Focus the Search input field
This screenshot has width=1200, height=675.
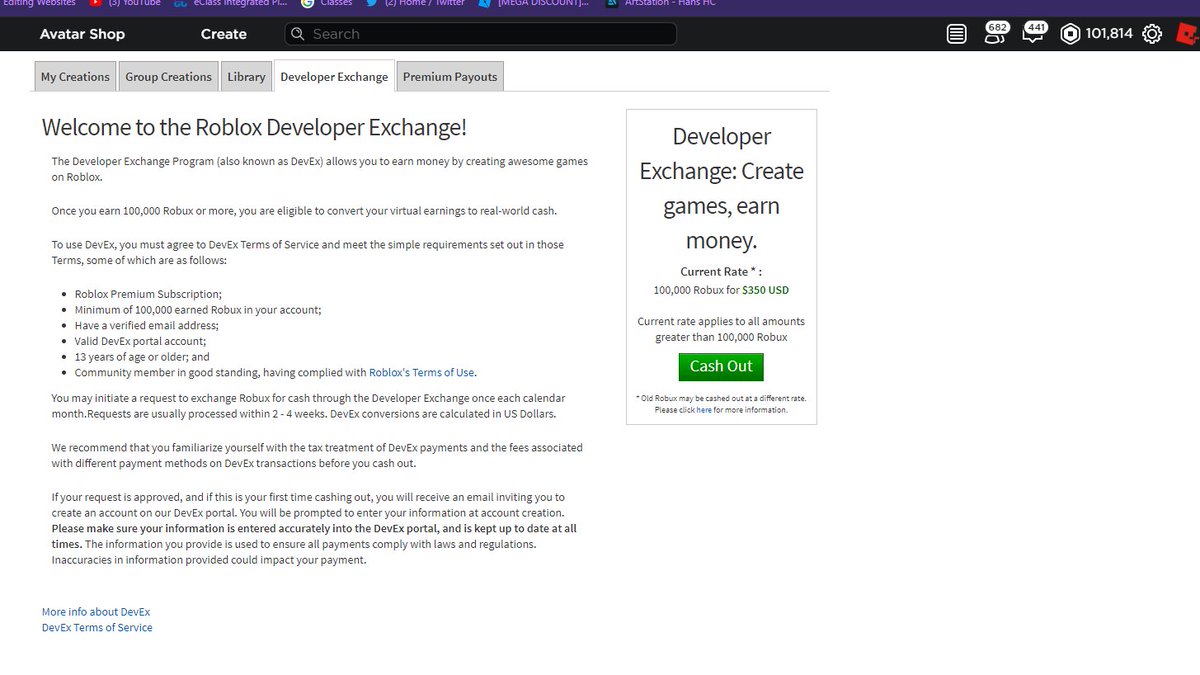(480, 34)
